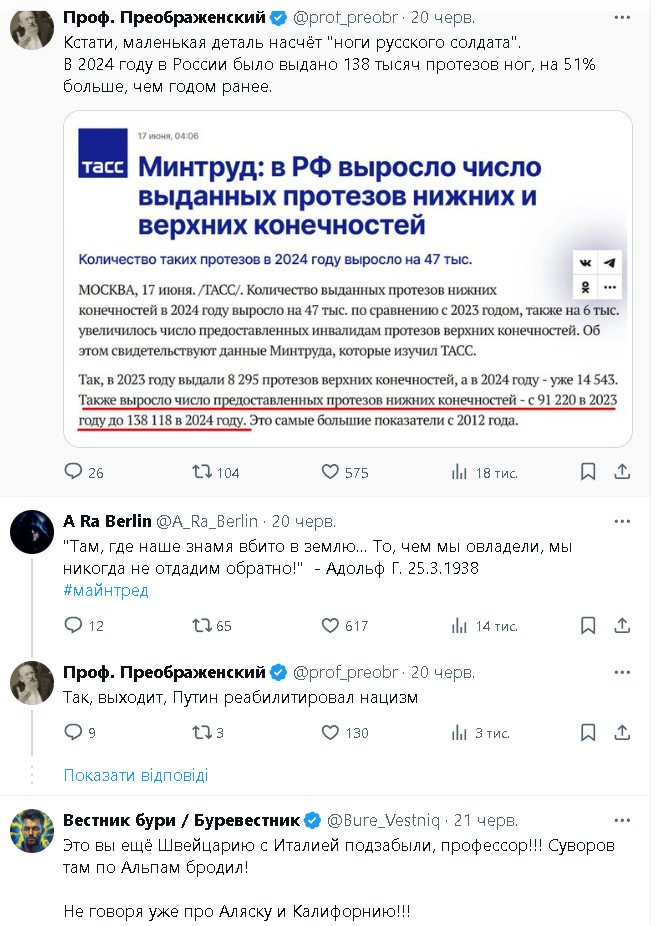Open more options for A Ra Berlin's tweet
662x926 pixels.
tap(622, 521)
